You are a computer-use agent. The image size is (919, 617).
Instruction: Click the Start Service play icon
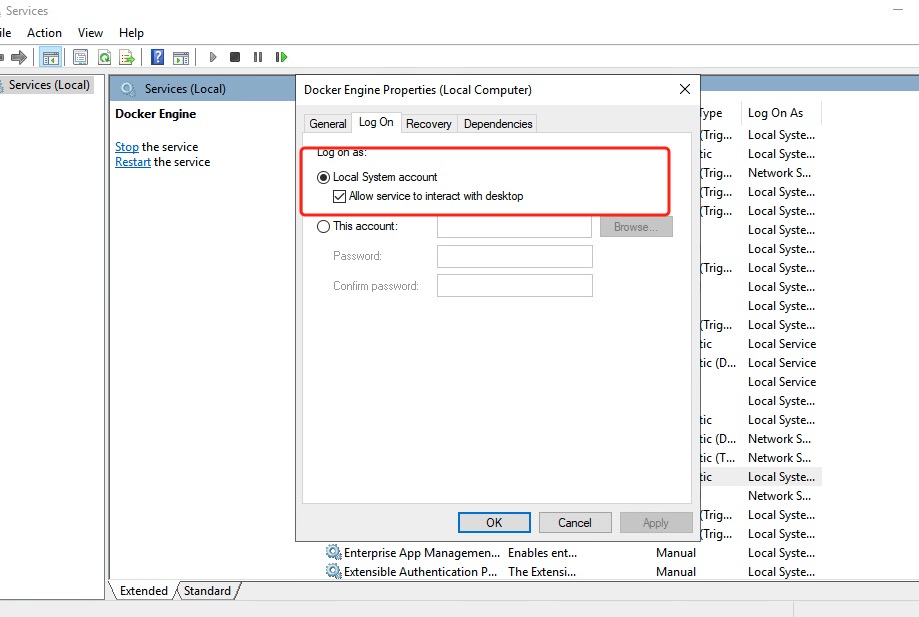pos(213,57)
